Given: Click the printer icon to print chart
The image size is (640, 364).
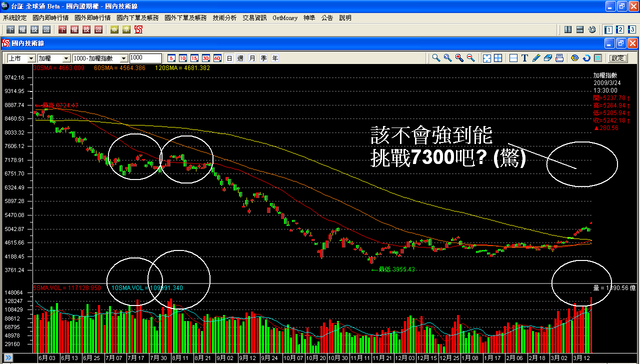Looking at the screenshot, I should tap(559, 58).
